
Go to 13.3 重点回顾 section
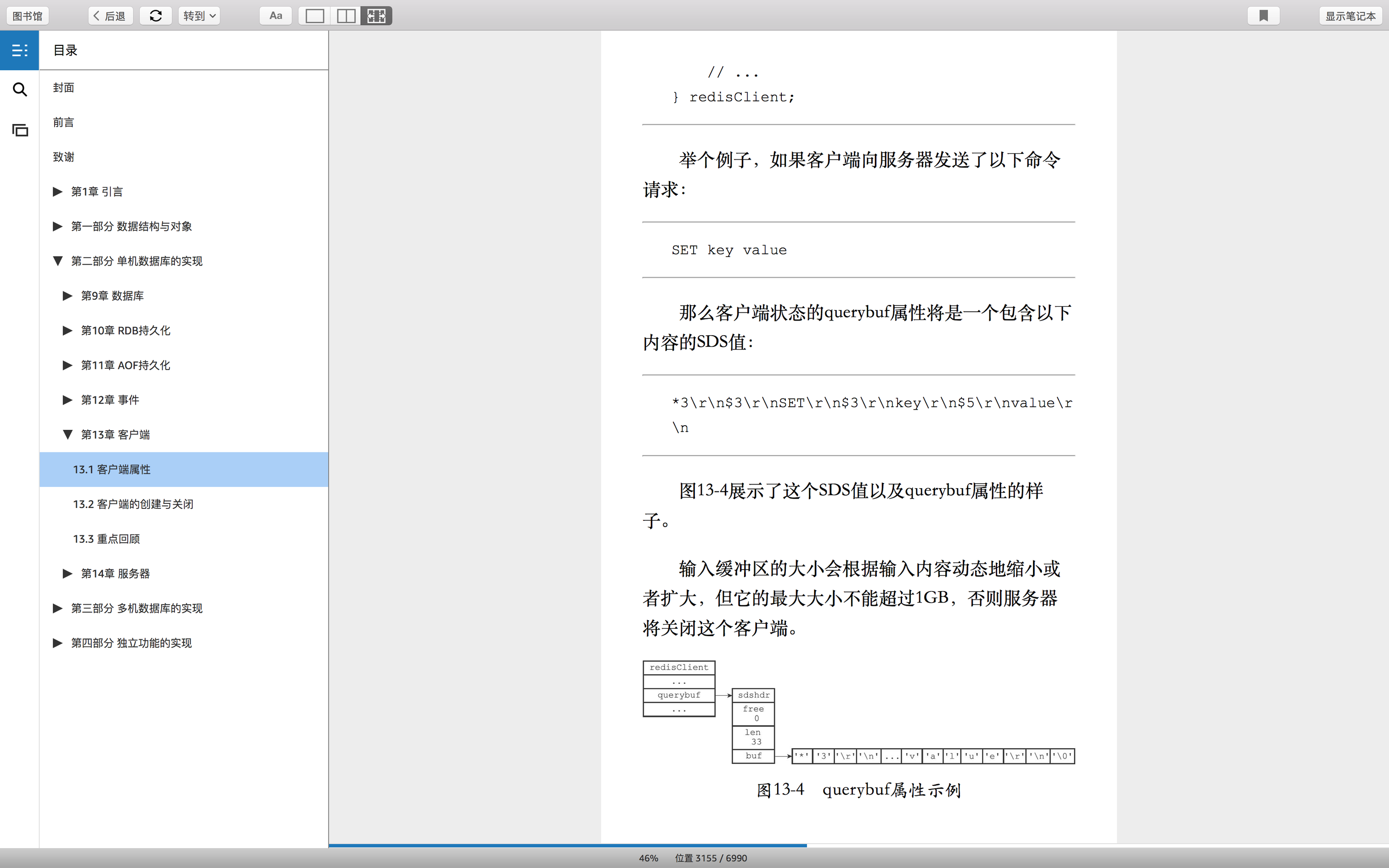pyautogui.click(x=106, y=538)
